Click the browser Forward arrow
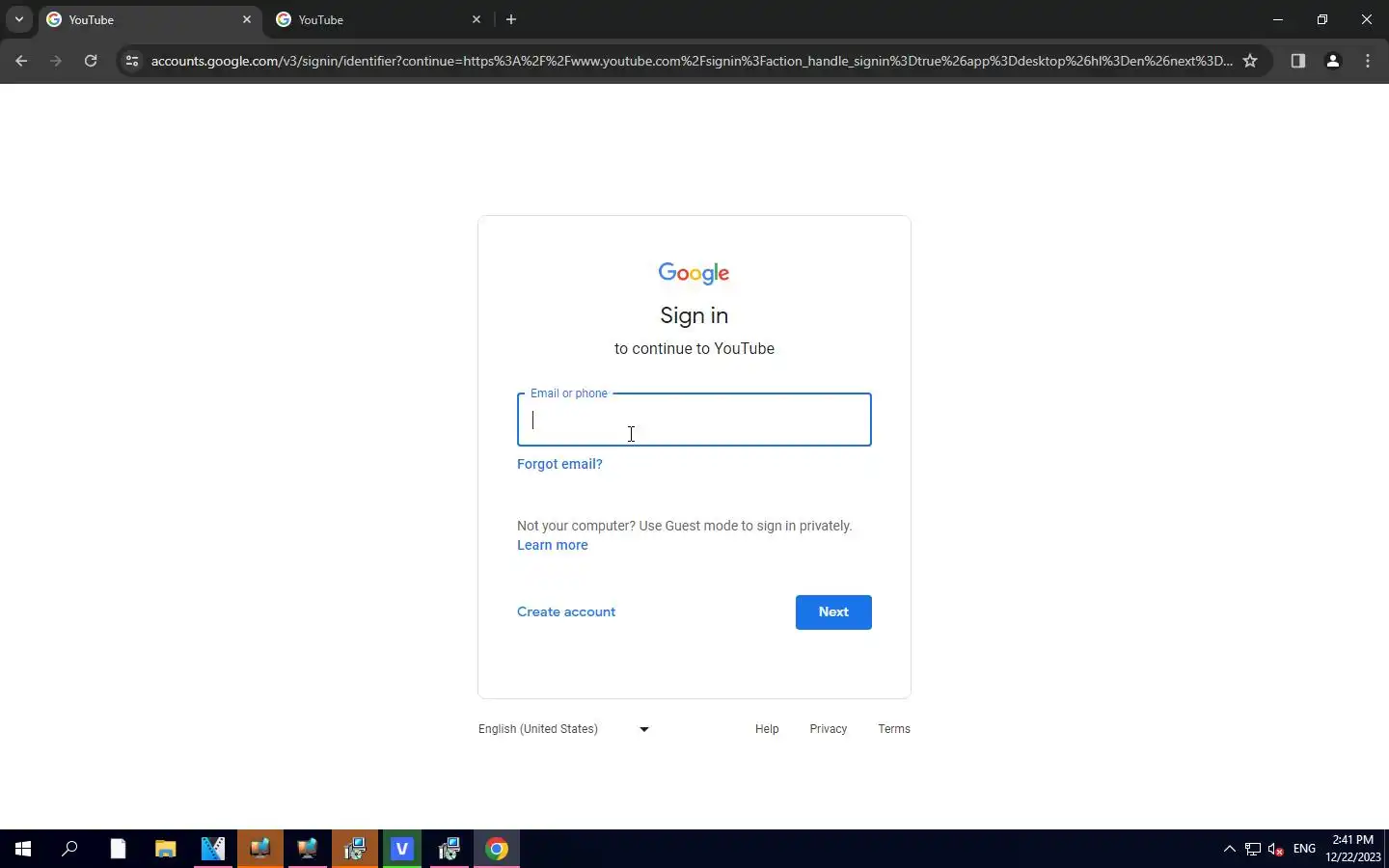Image resolution: width=1389 pixels, height=868 pixels. pos(56,61)
